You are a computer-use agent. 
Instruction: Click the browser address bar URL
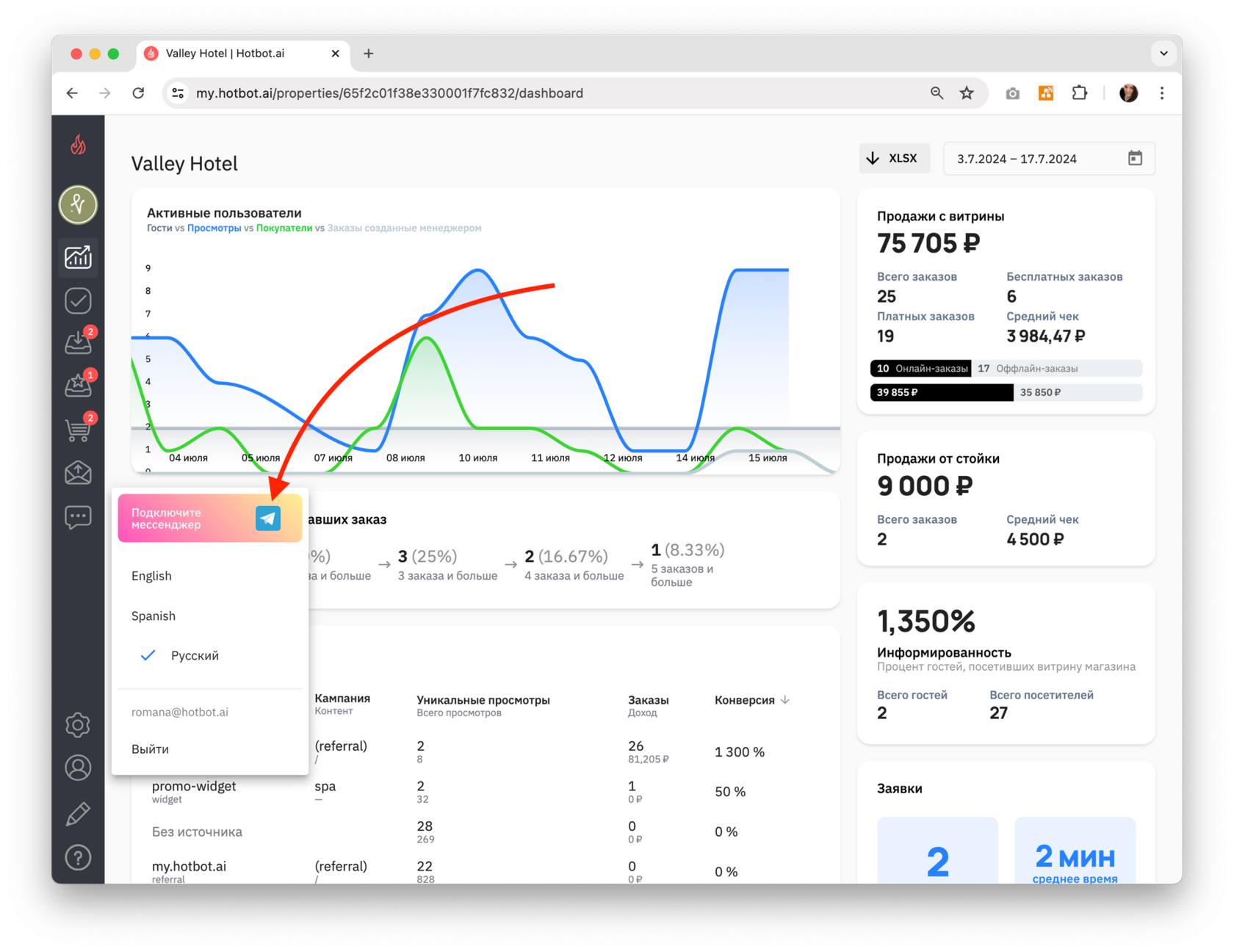[389, 93]
